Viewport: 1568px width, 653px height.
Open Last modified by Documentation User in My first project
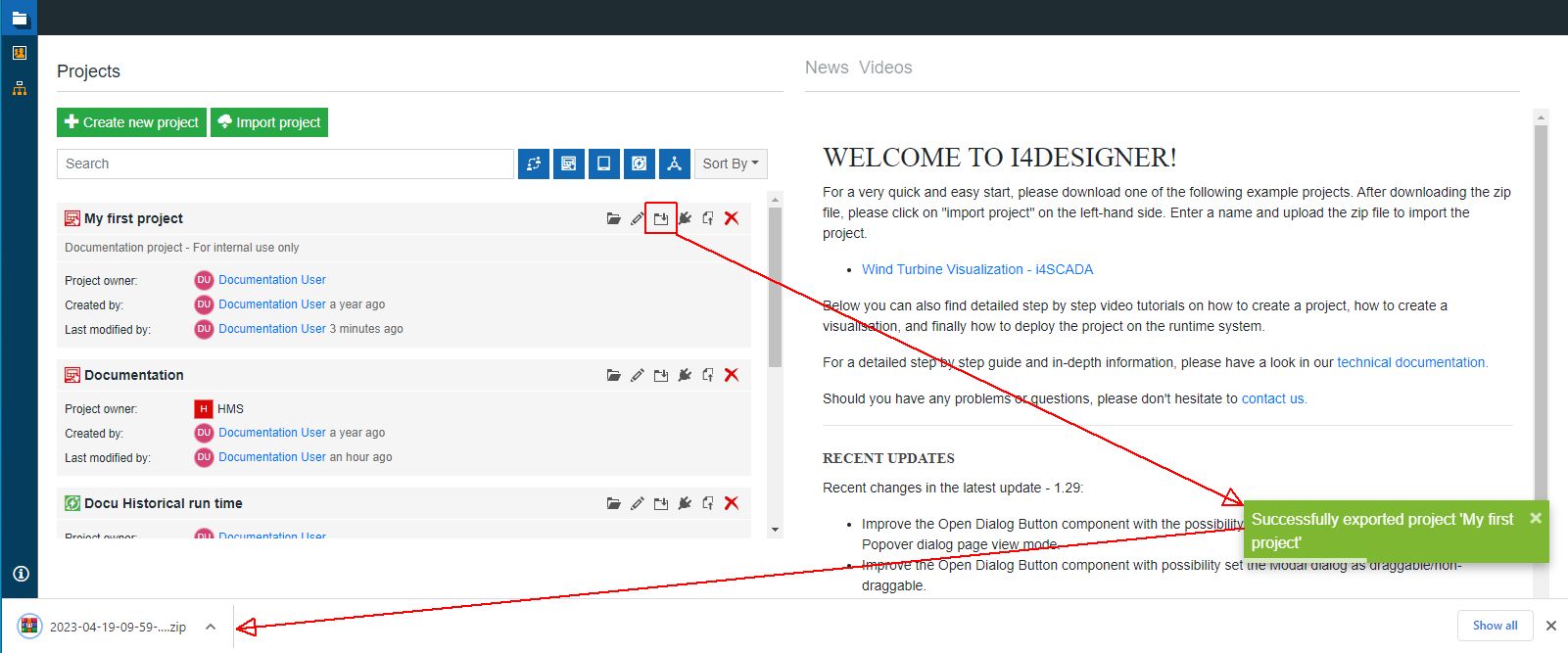272,329
